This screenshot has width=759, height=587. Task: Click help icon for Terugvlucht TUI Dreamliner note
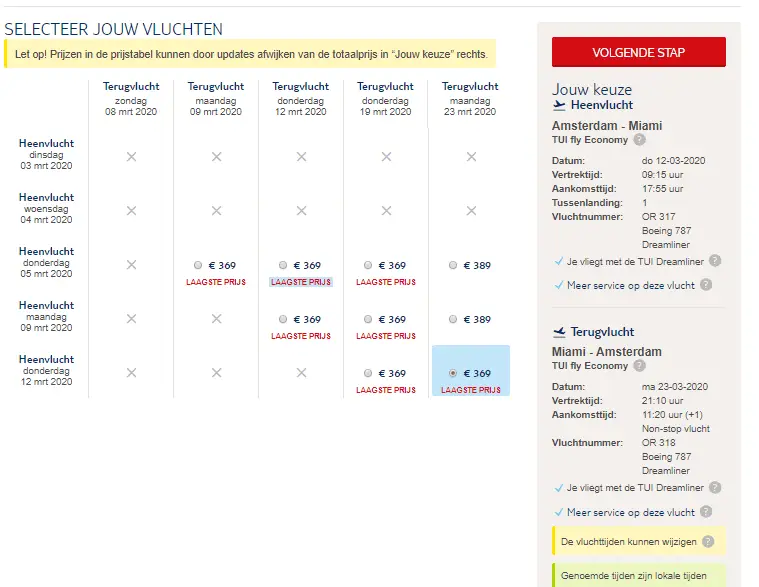[x=715, y=487]
